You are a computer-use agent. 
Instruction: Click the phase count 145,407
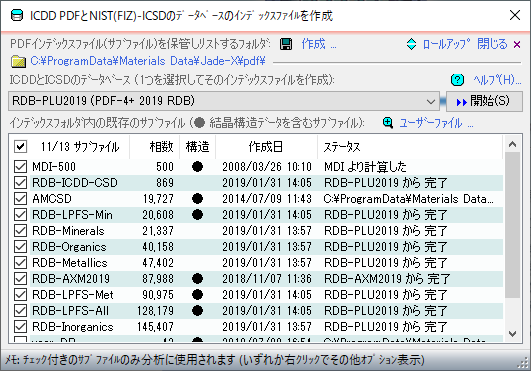point(155,326)
